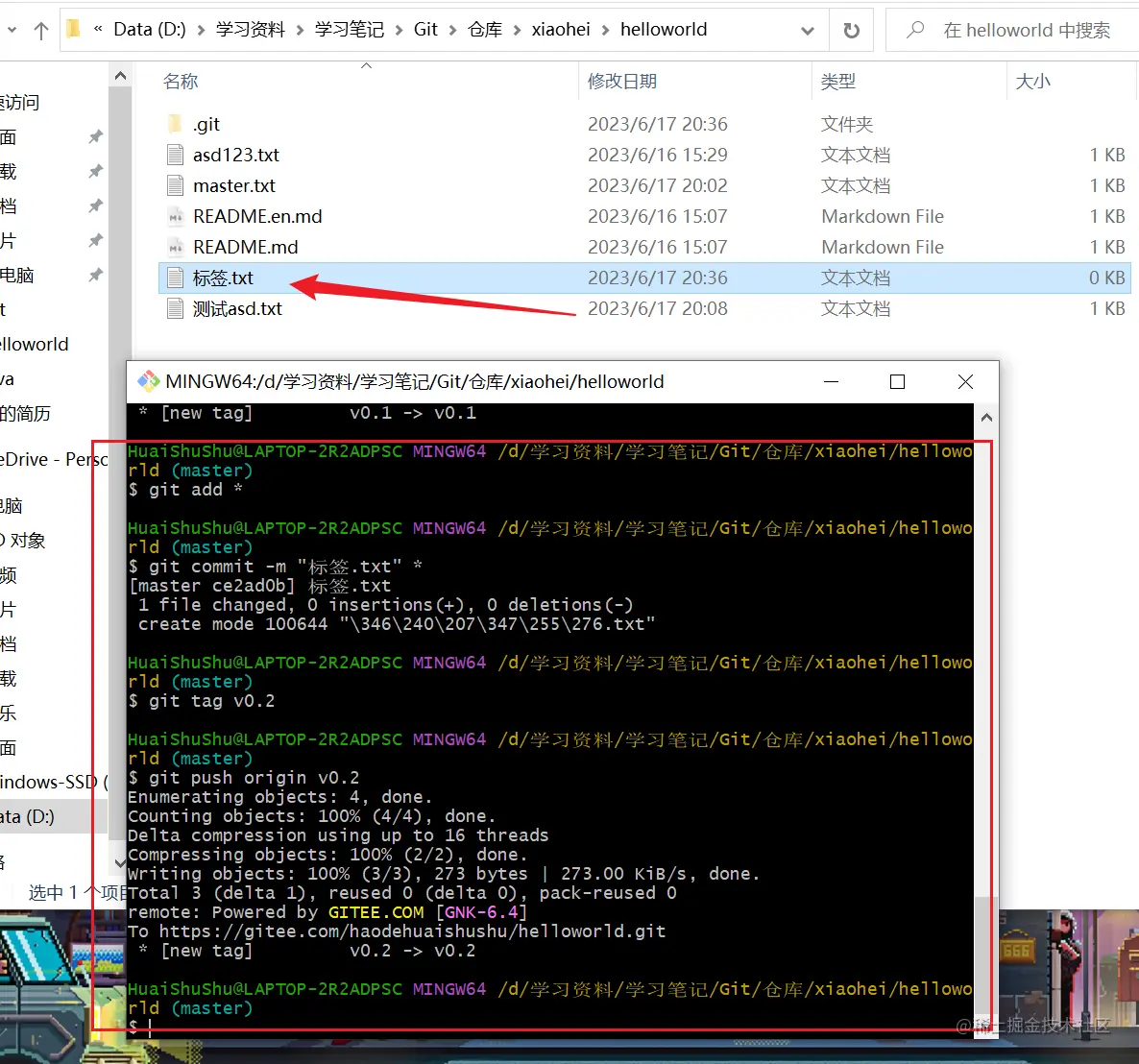Open the recent locations dropdown arrow

pyautogui.click(x=12, y=30)
